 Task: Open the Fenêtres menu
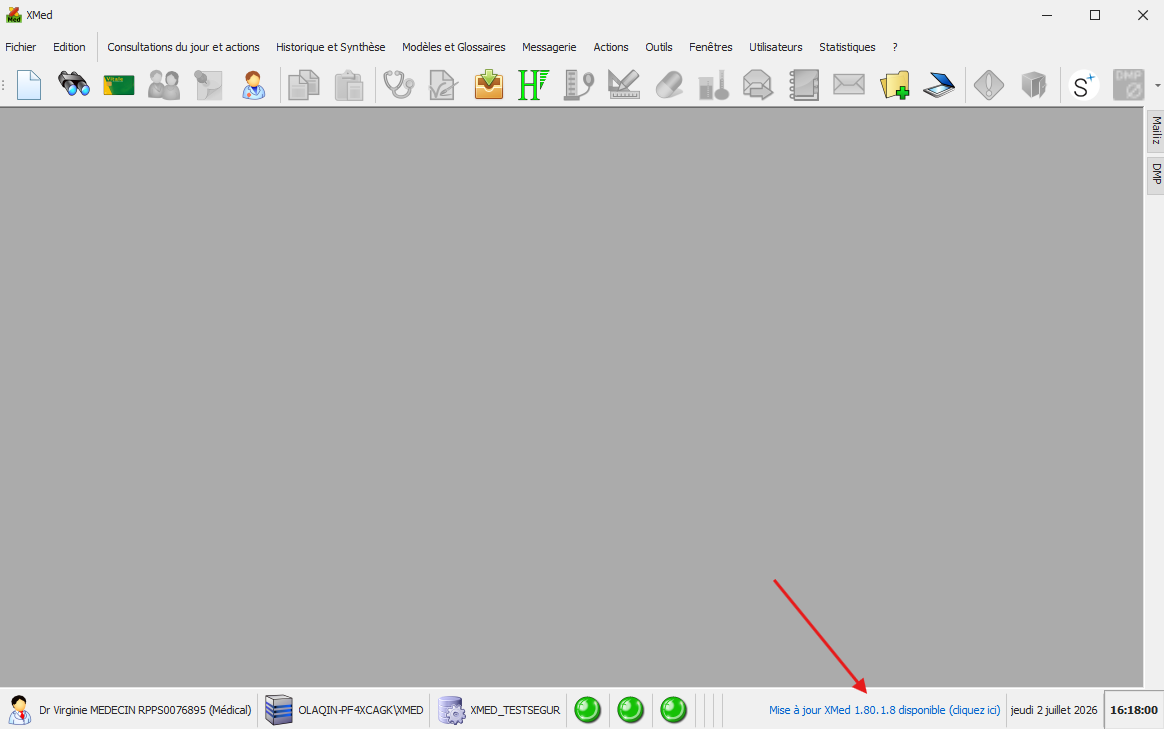(710, 47)
